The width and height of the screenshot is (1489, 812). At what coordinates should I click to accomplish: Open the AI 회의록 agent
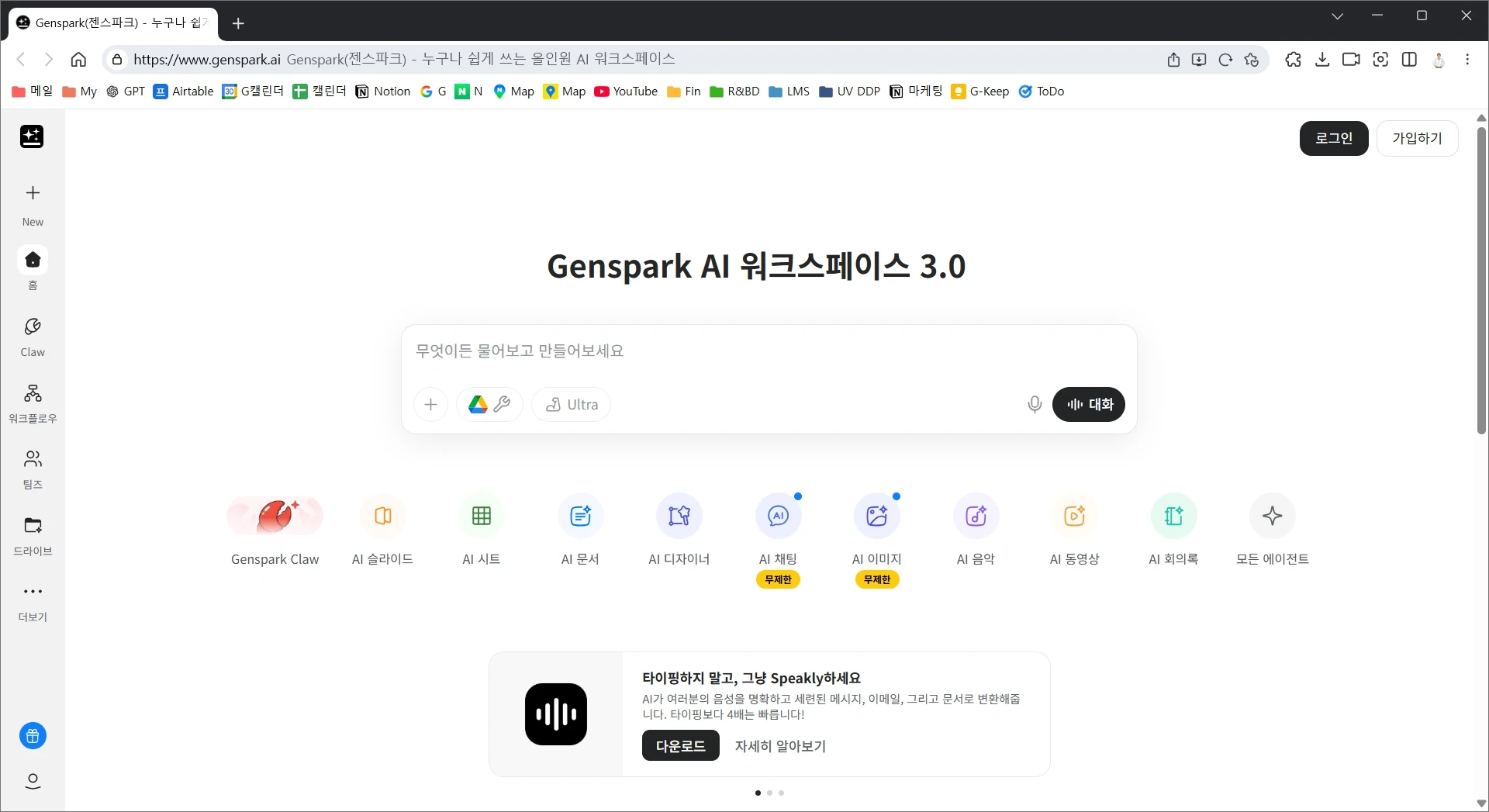1173,530
